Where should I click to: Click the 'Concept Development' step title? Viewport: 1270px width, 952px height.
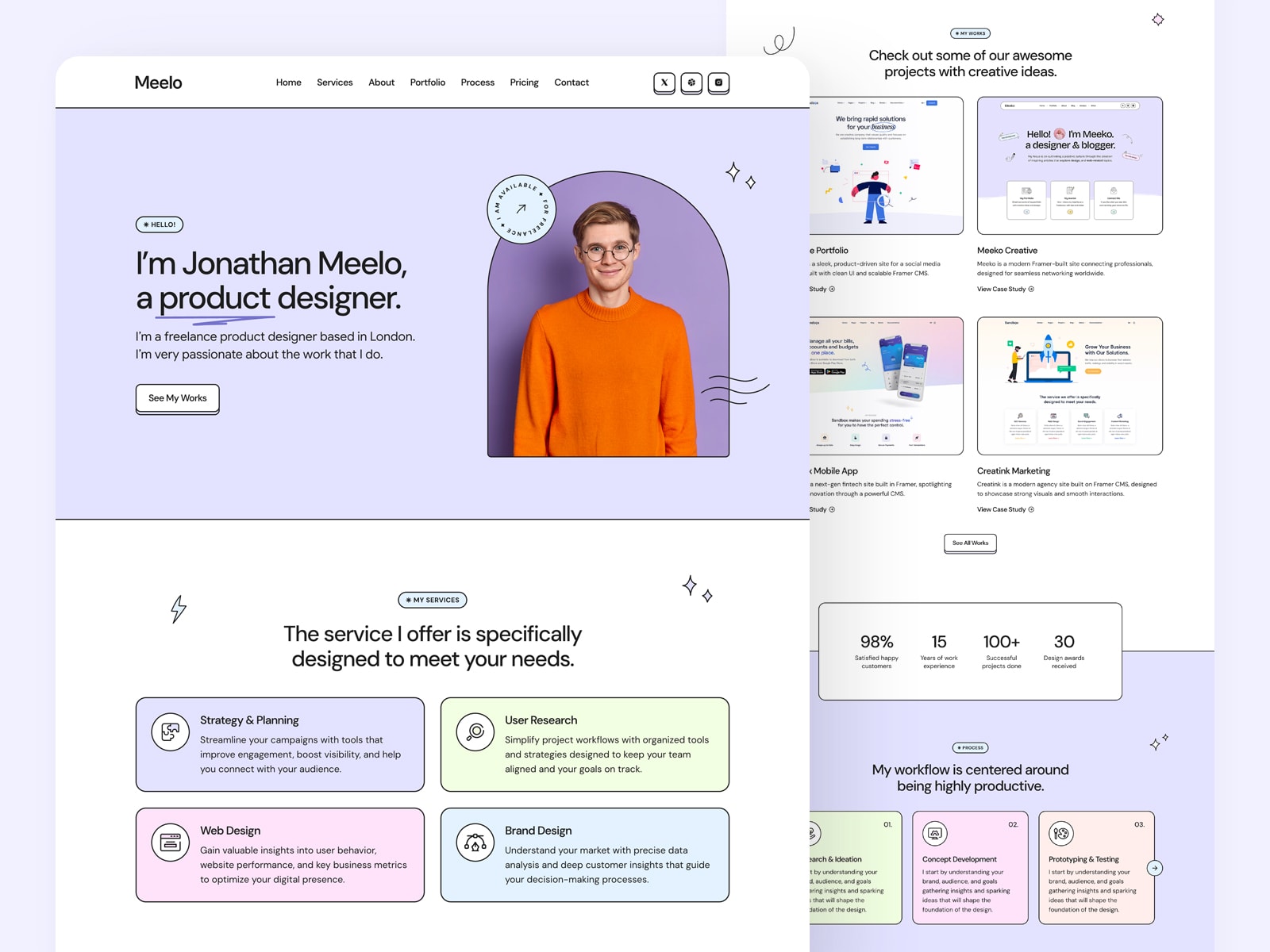pos(960,859)
